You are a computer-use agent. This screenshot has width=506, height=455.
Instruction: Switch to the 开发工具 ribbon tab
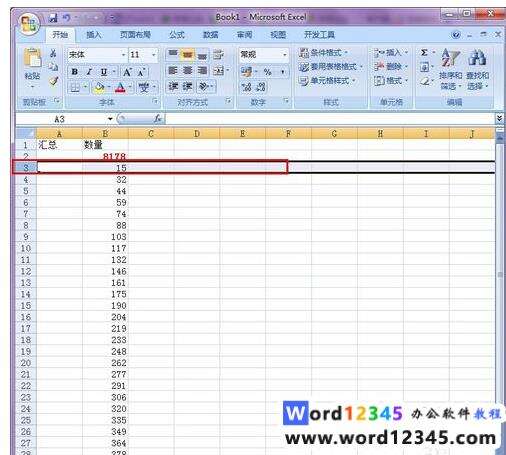[x=319, y=35]
